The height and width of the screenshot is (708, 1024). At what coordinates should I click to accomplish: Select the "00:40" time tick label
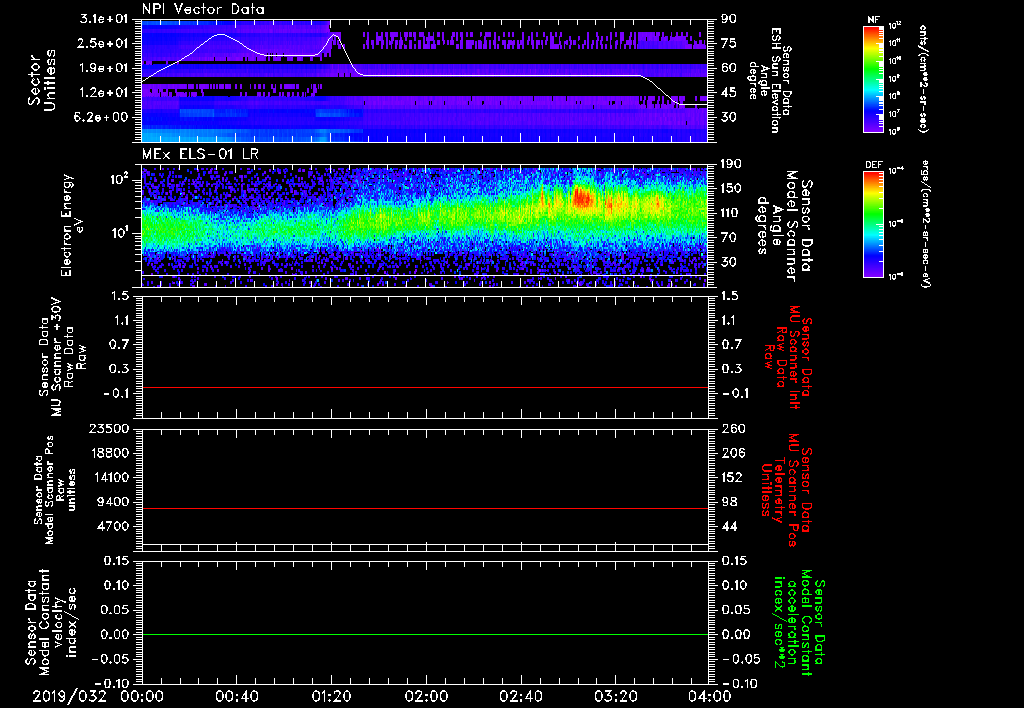(x=236, y=696)
